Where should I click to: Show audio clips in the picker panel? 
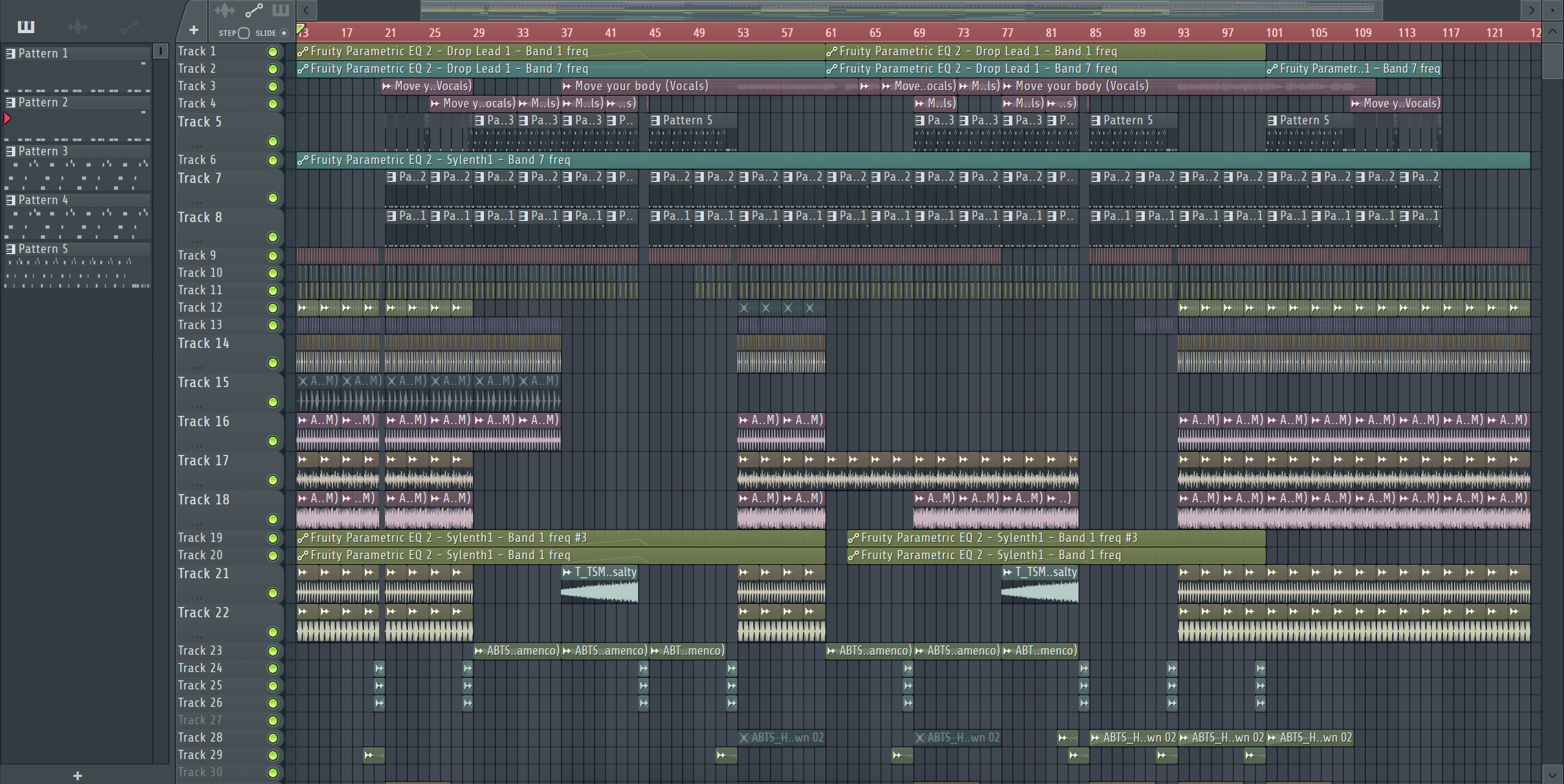pos(77,27)
